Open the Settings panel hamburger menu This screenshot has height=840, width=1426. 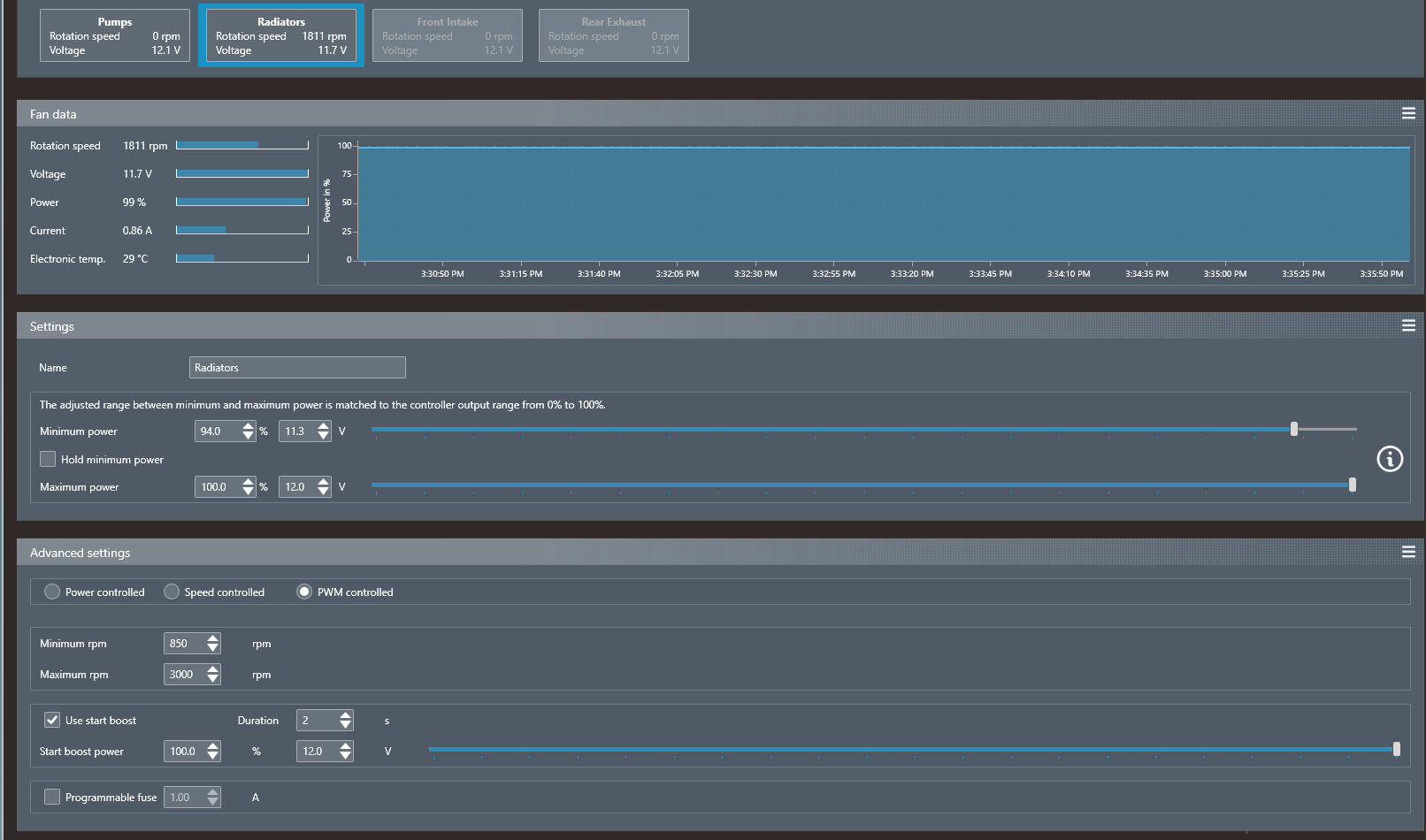1408,325
